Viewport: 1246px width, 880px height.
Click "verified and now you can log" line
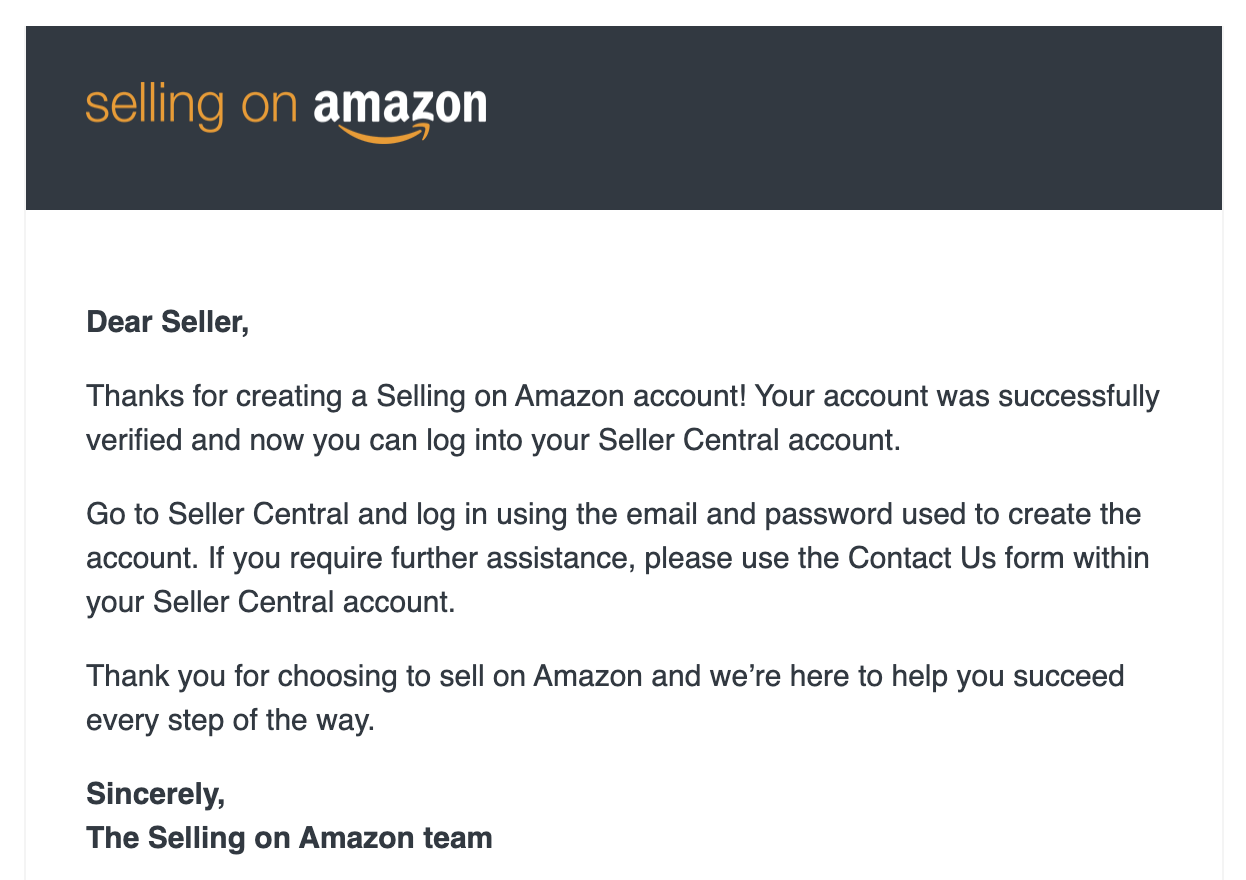pos(276,440)
